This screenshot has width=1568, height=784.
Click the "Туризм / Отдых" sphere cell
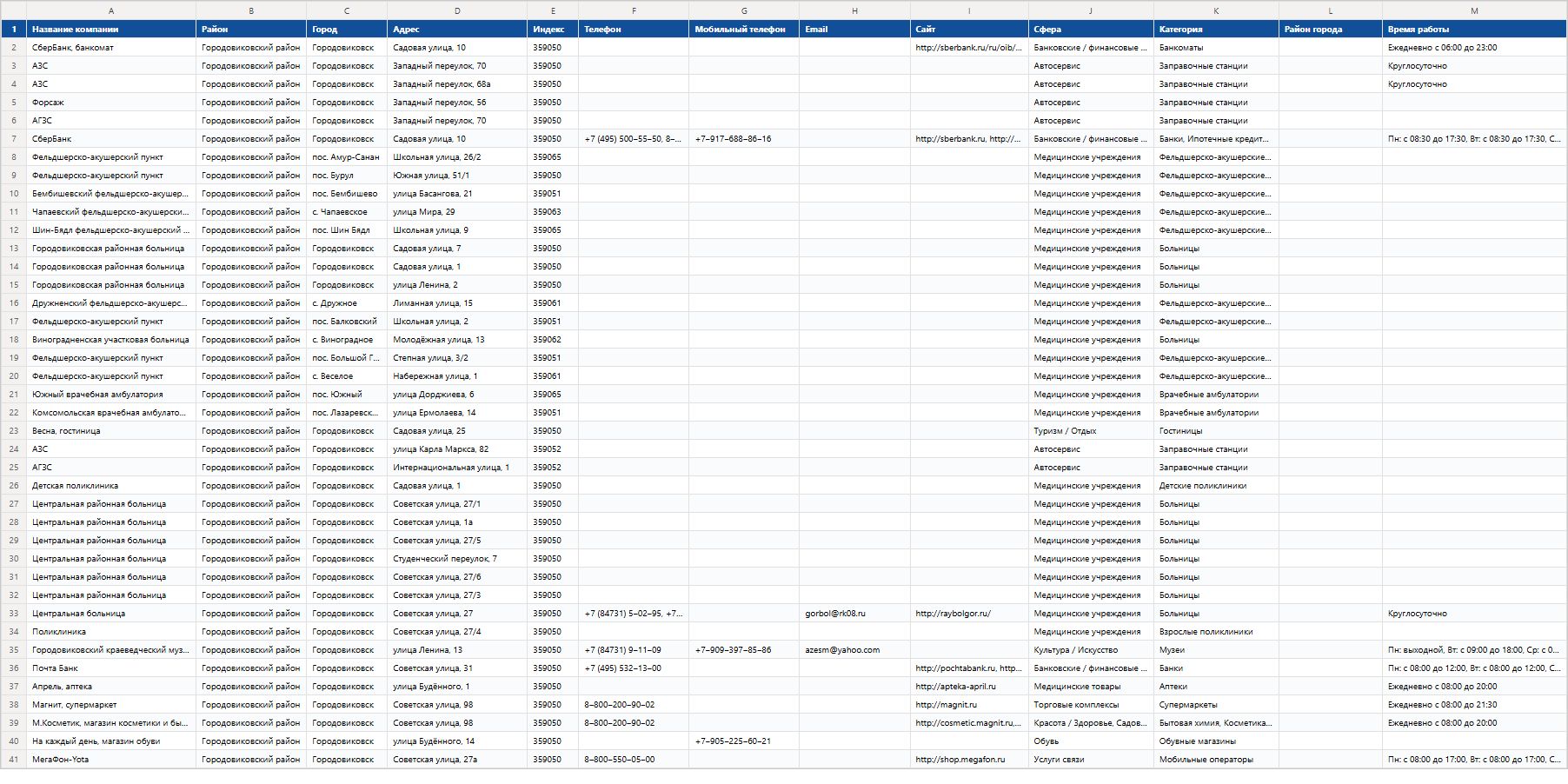coord(1091,431)
